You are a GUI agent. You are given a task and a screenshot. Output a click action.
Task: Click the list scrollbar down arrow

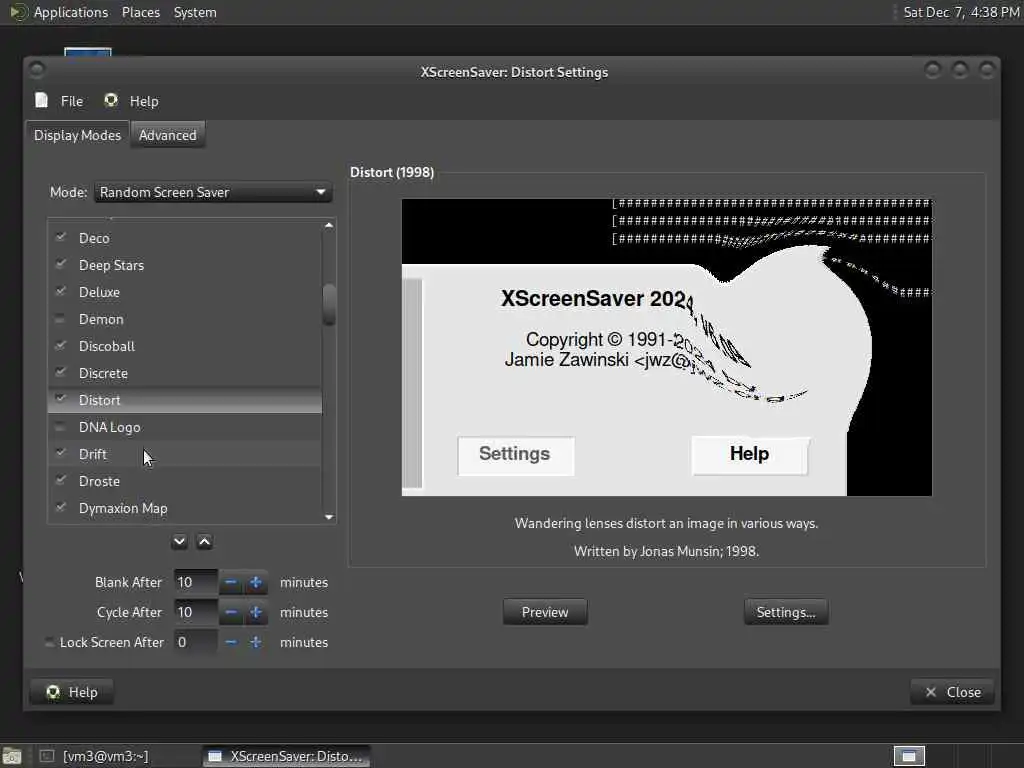point(329,517)
